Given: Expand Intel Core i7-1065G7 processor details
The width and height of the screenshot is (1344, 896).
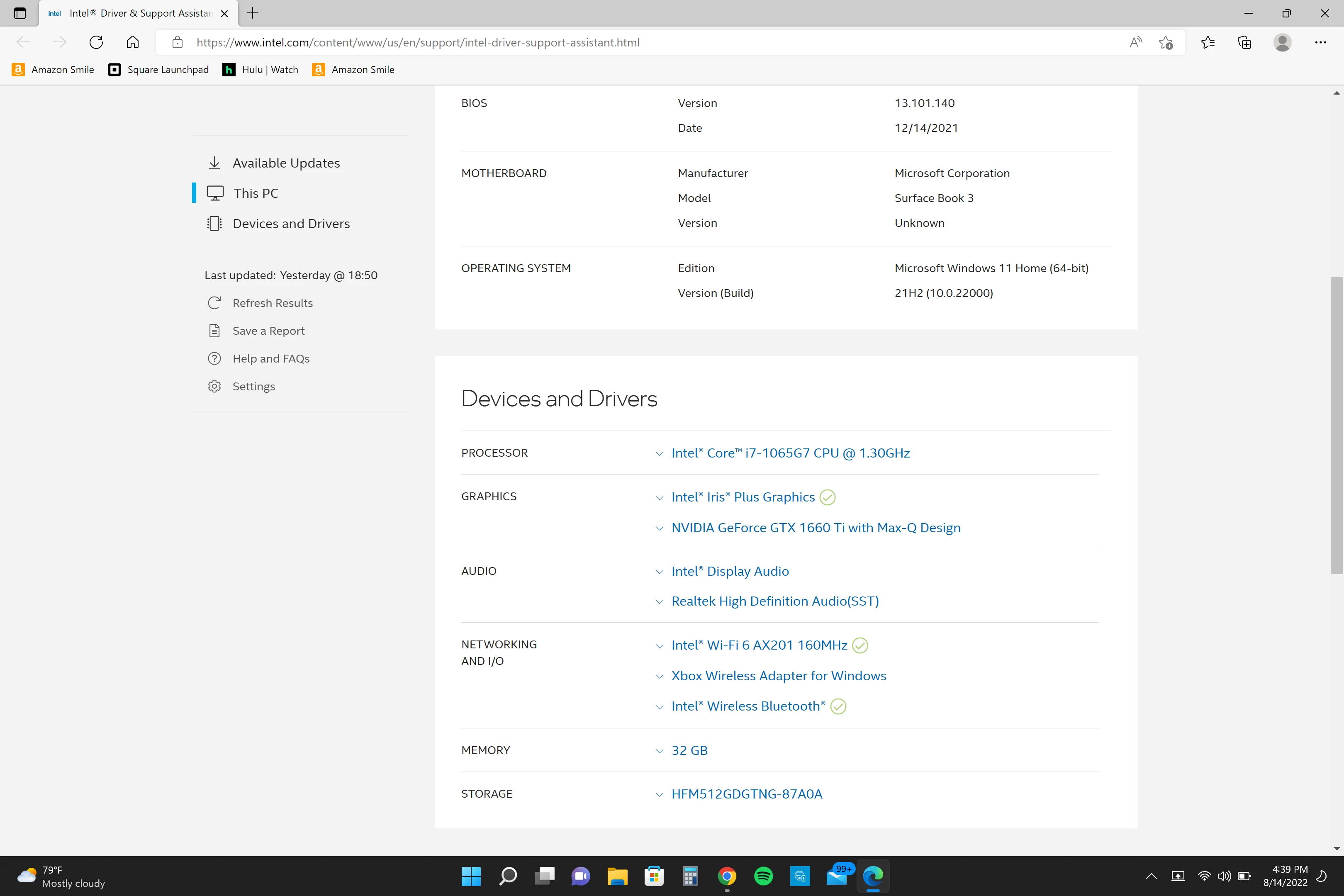Looking at the screenshot, I should tap(660, 454).
